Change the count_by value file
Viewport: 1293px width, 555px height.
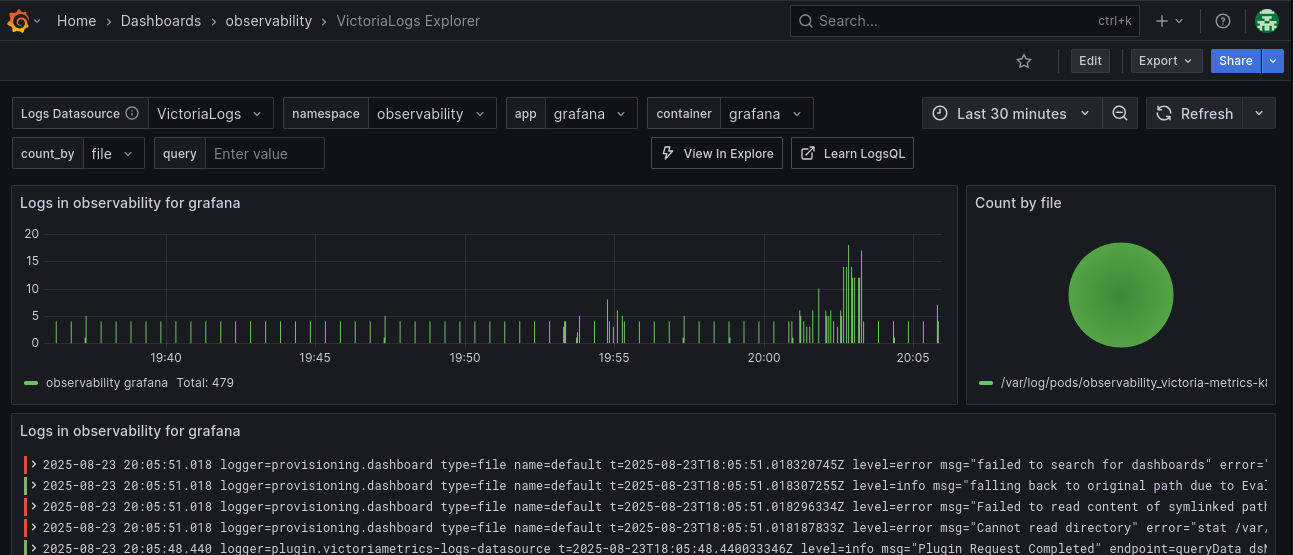(x=113, y=154)
